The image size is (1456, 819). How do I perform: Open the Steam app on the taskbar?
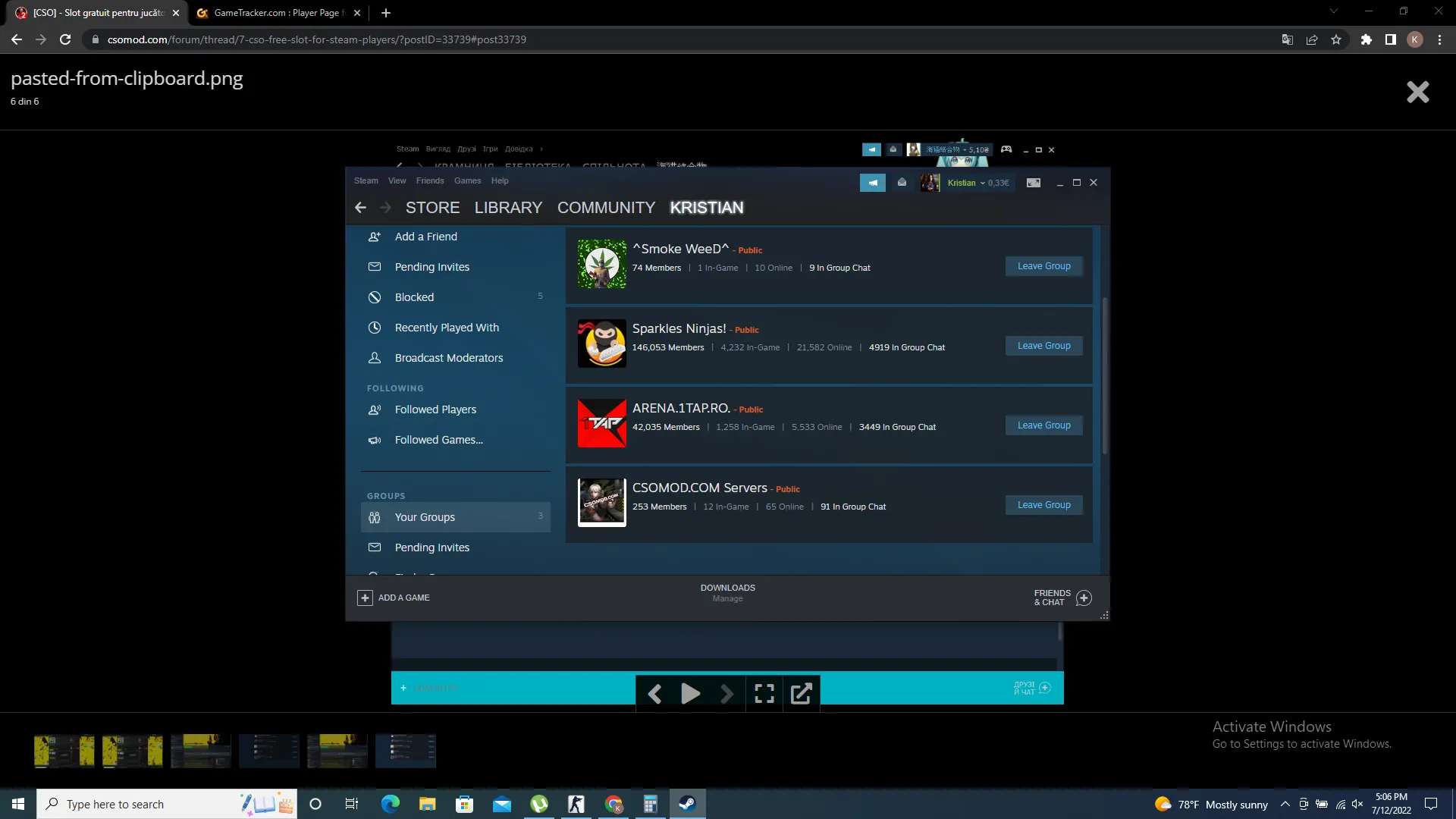[688, 804]
